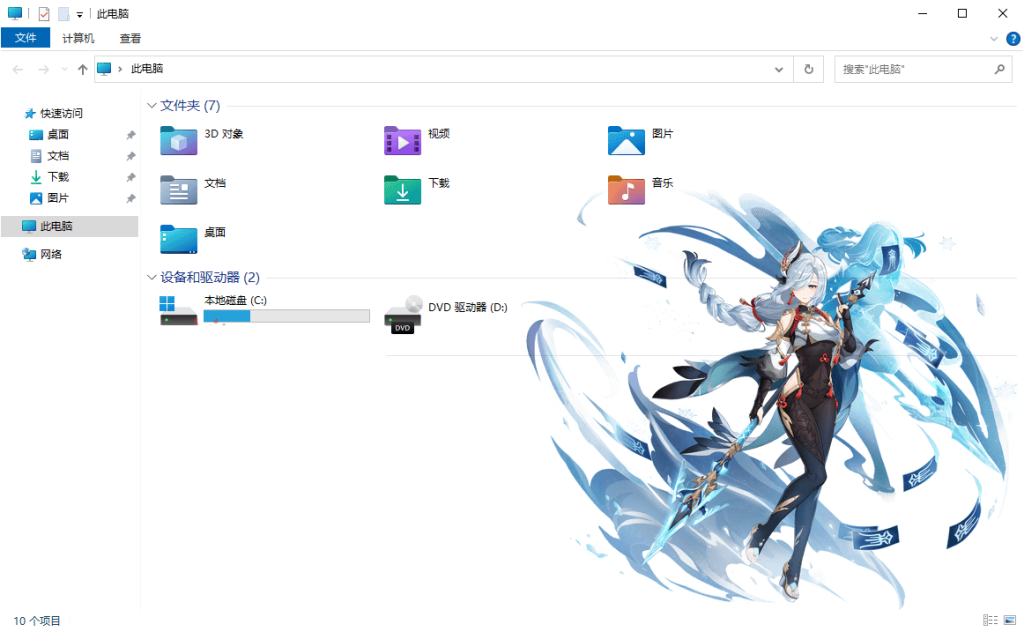Click the refresh icon beside the address bar
The height and width of the screenshot is (632, 1024).
[x=808, y=69]
